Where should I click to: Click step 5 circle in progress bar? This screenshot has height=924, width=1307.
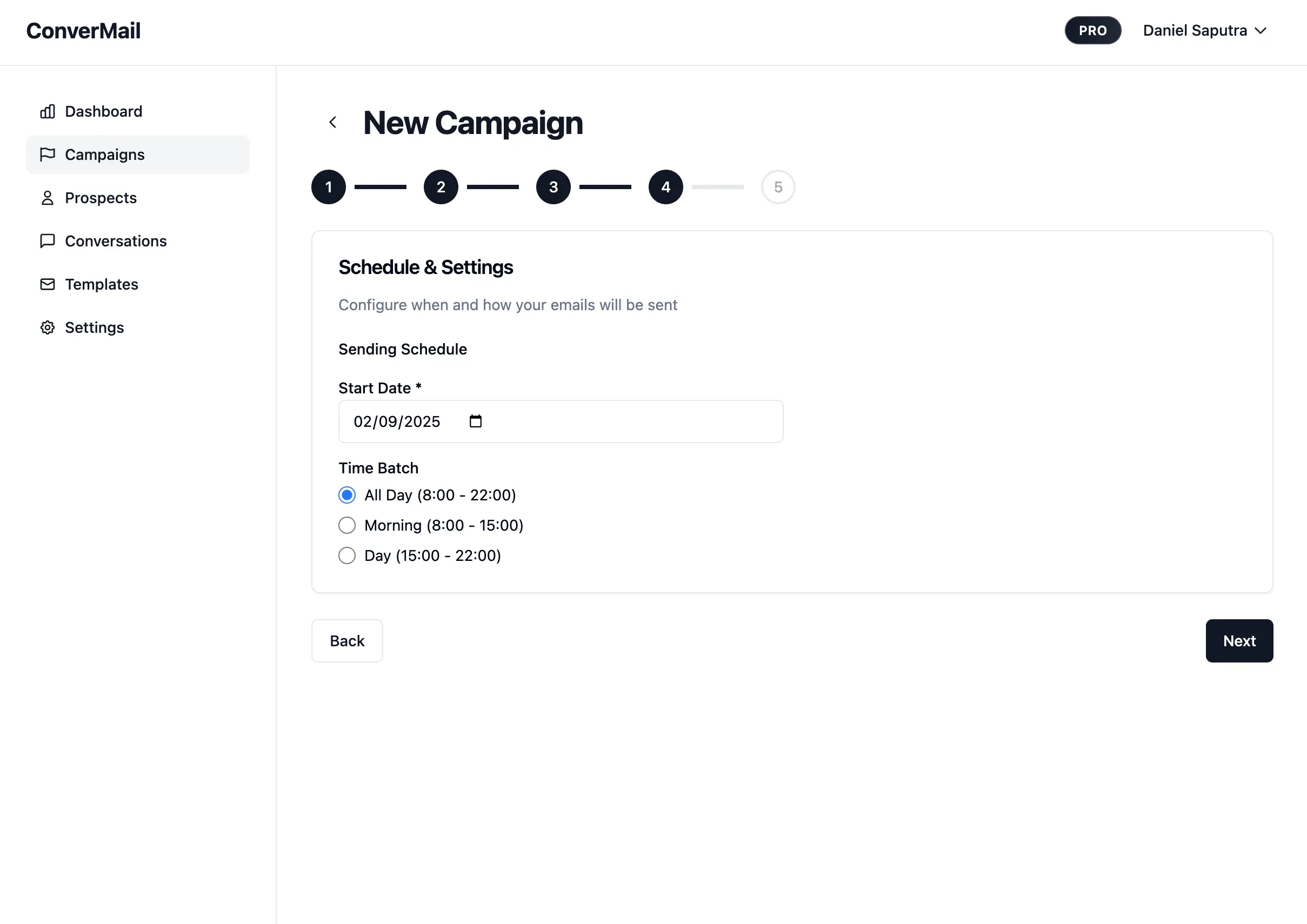tap(778, 187)
